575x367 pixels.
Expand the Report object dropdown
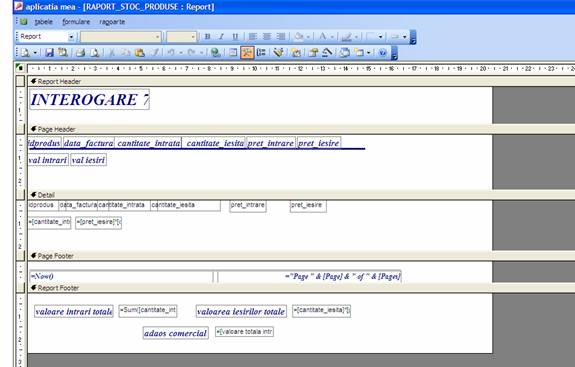pos(71,37)
